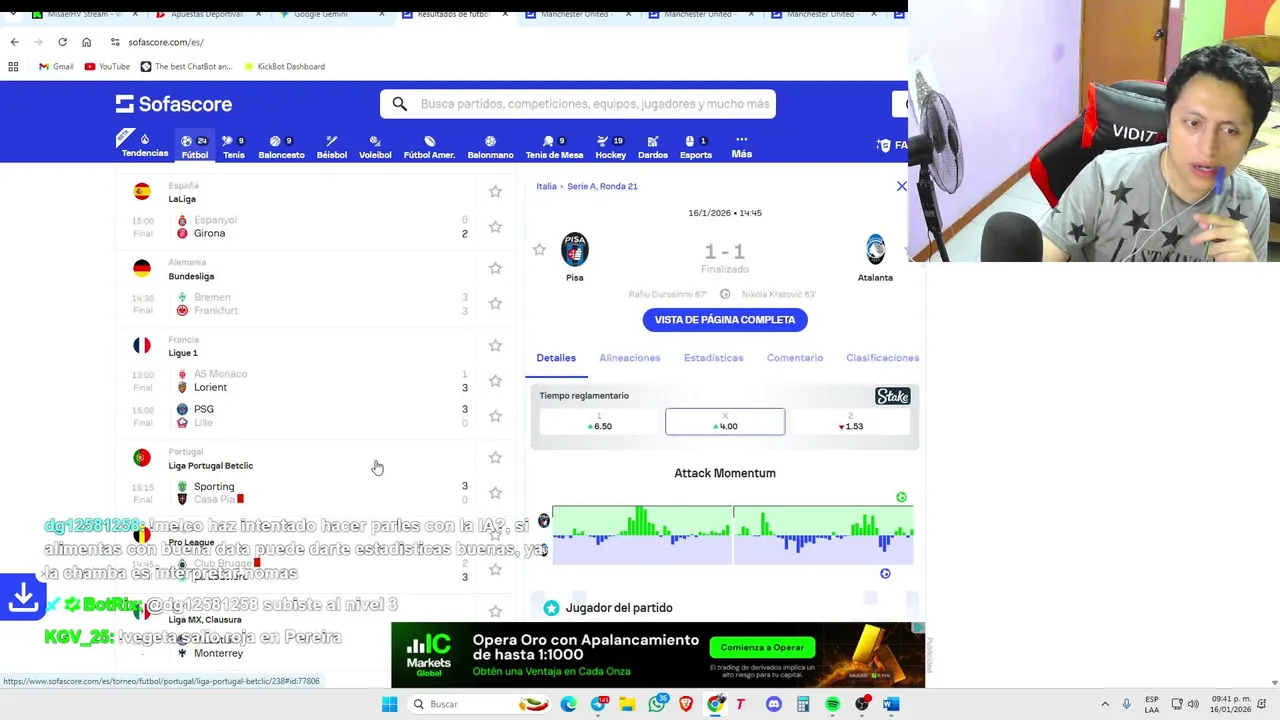Image resolution: width=1280 pixels, height=720 pixels.
Task: Open the Tenis sport icon
Action: [x=234, y=147]
